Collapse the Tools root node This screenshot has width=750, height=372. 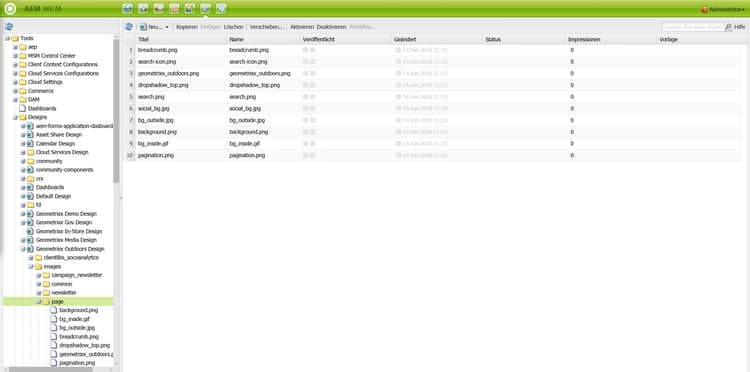tap(8, 38)
